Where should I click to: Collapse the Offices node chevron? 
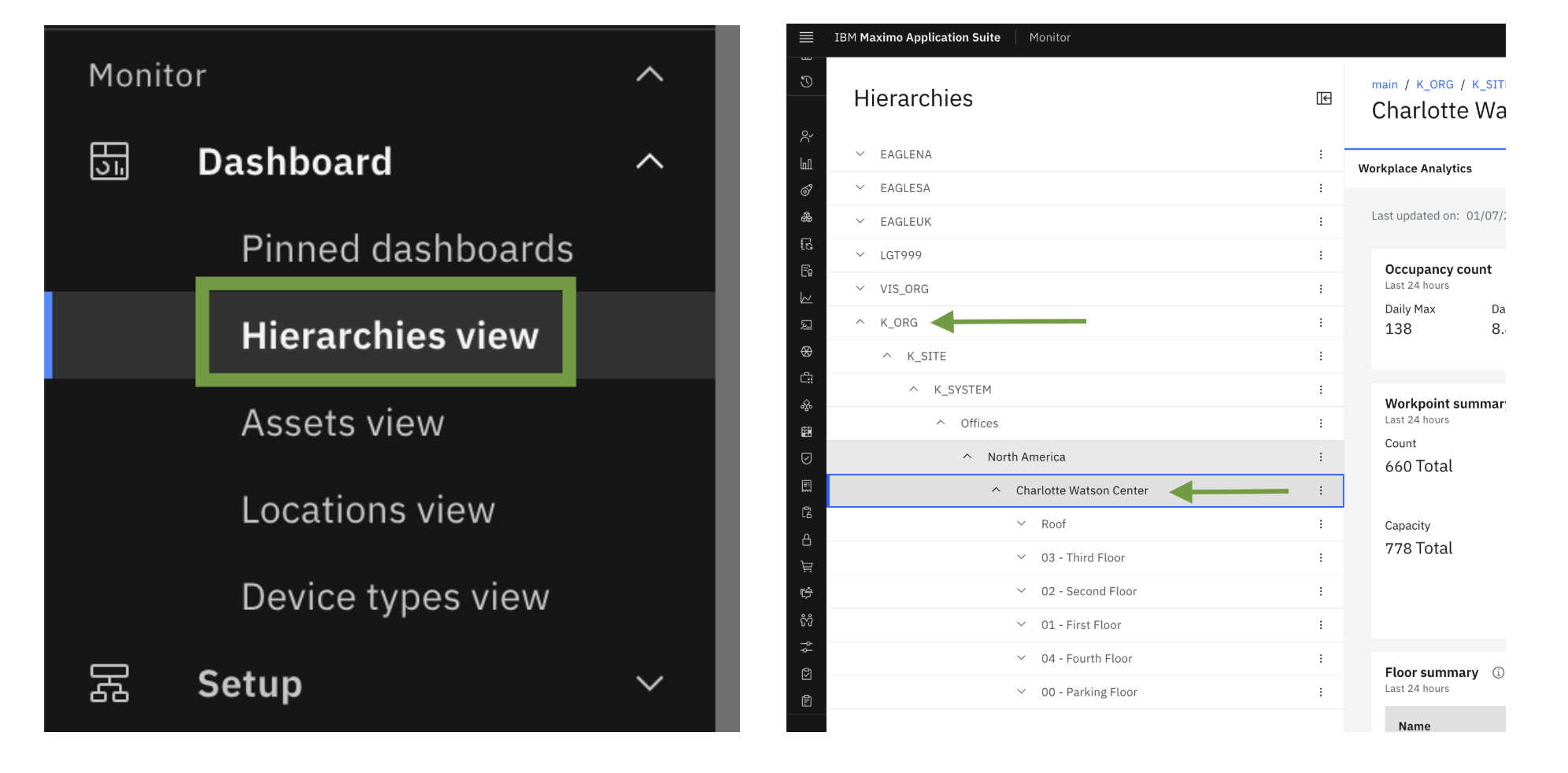click(x=941, y=423)
